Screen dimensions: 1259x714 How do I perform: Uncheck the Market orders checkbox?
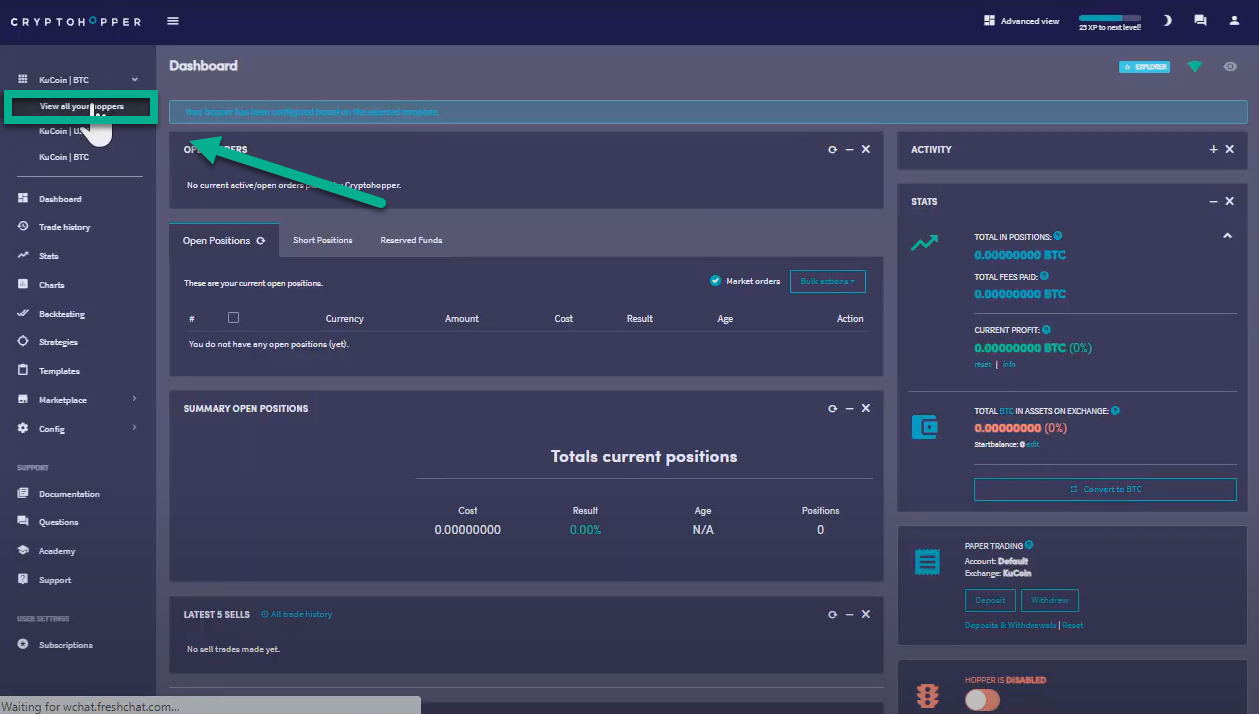(715, 281)
